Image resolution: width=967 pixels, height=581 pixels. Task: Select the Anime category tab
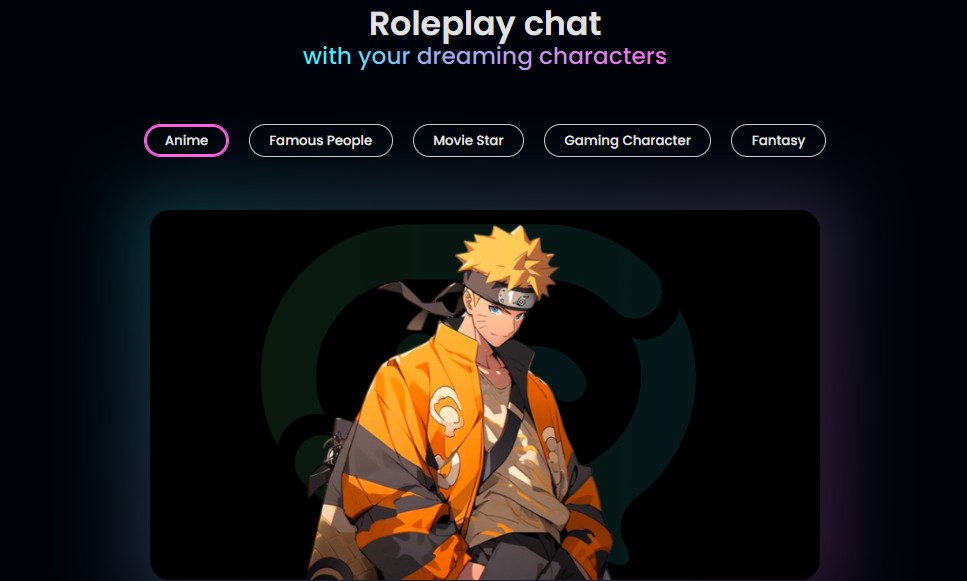186,141
